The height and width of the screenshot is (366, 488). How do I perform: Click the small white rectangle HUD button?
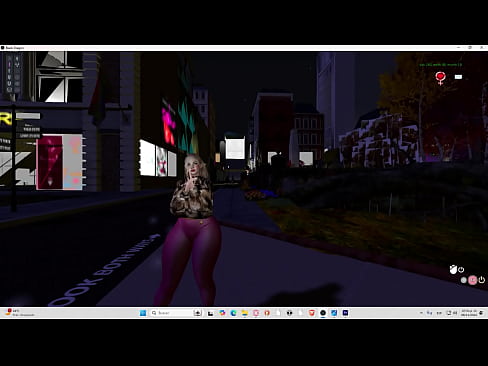pos(458,77)
